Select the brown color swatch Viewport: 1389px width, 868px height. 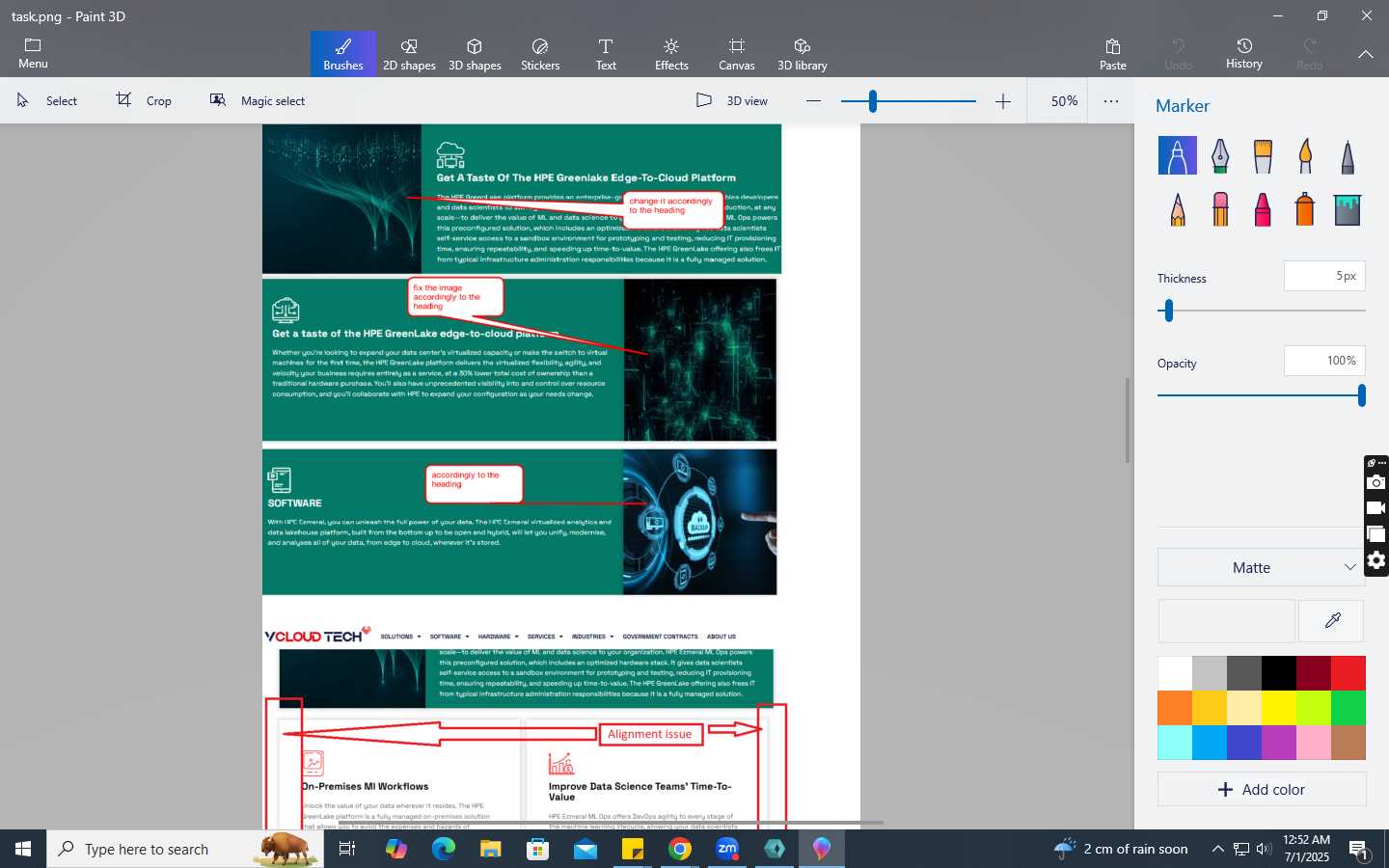pos(1348,743)
